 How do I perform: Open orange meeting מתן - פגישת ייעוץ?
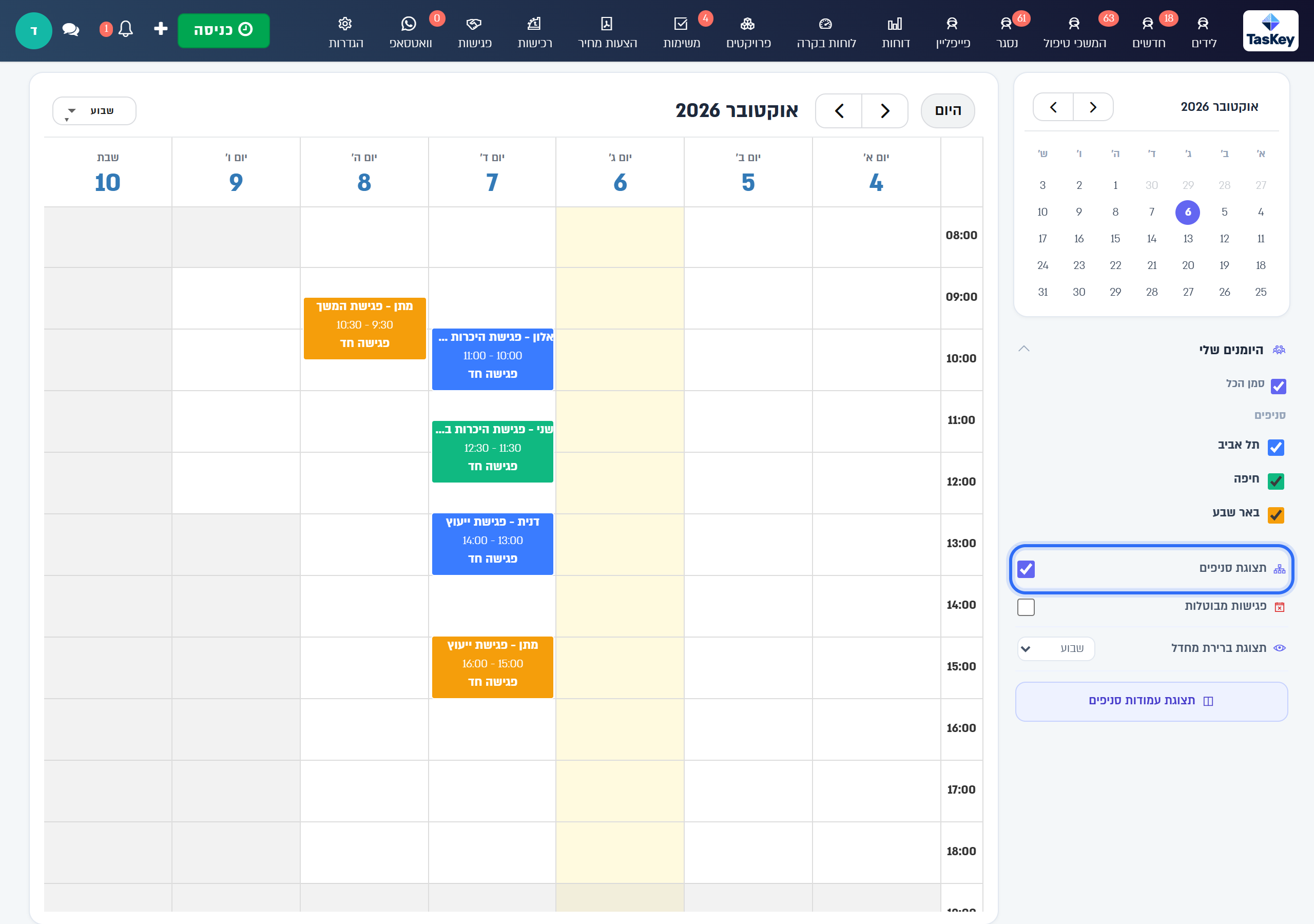point(492,667)
